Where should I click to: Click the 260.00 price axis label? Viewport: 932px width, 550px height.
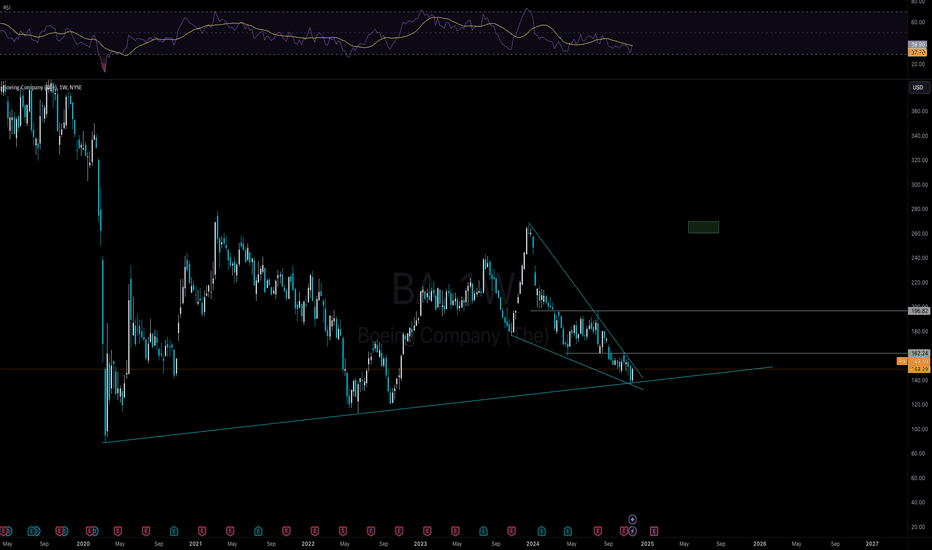click(919, 234)
